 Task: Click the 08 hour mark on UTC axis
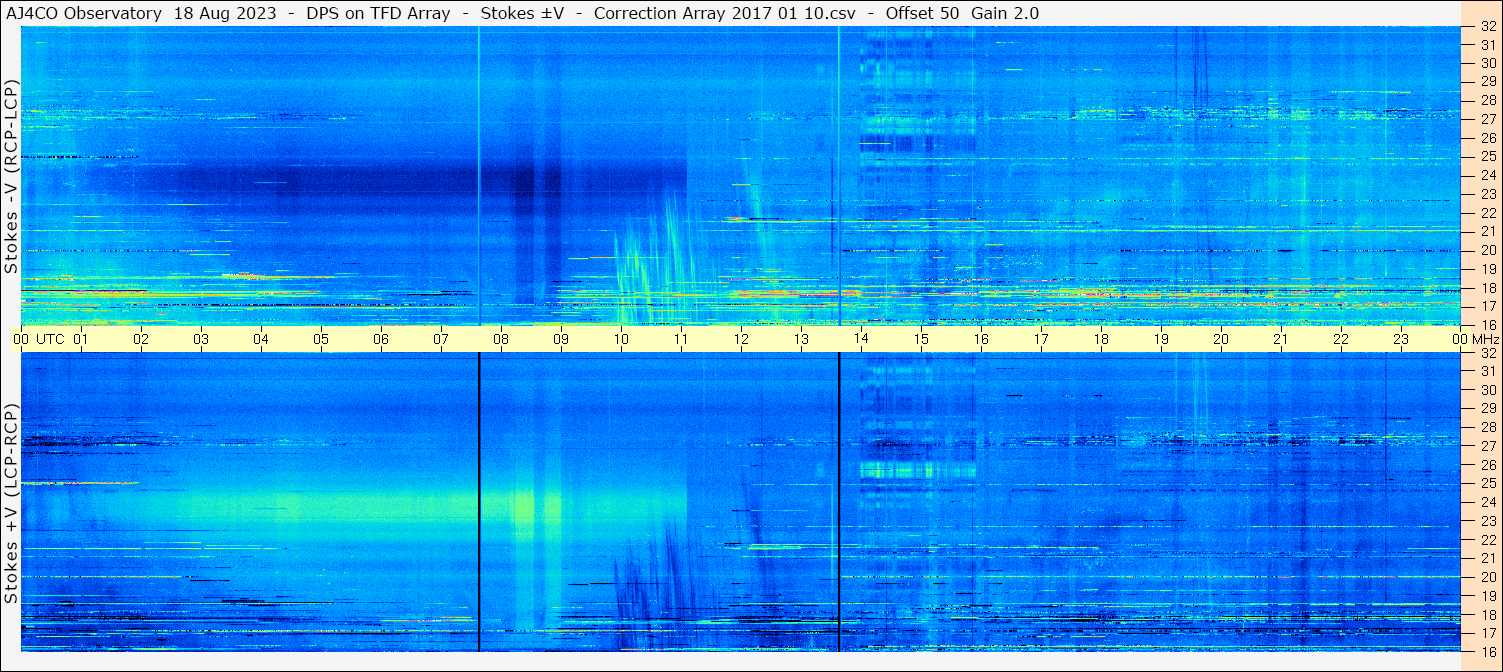coord(500,339)
